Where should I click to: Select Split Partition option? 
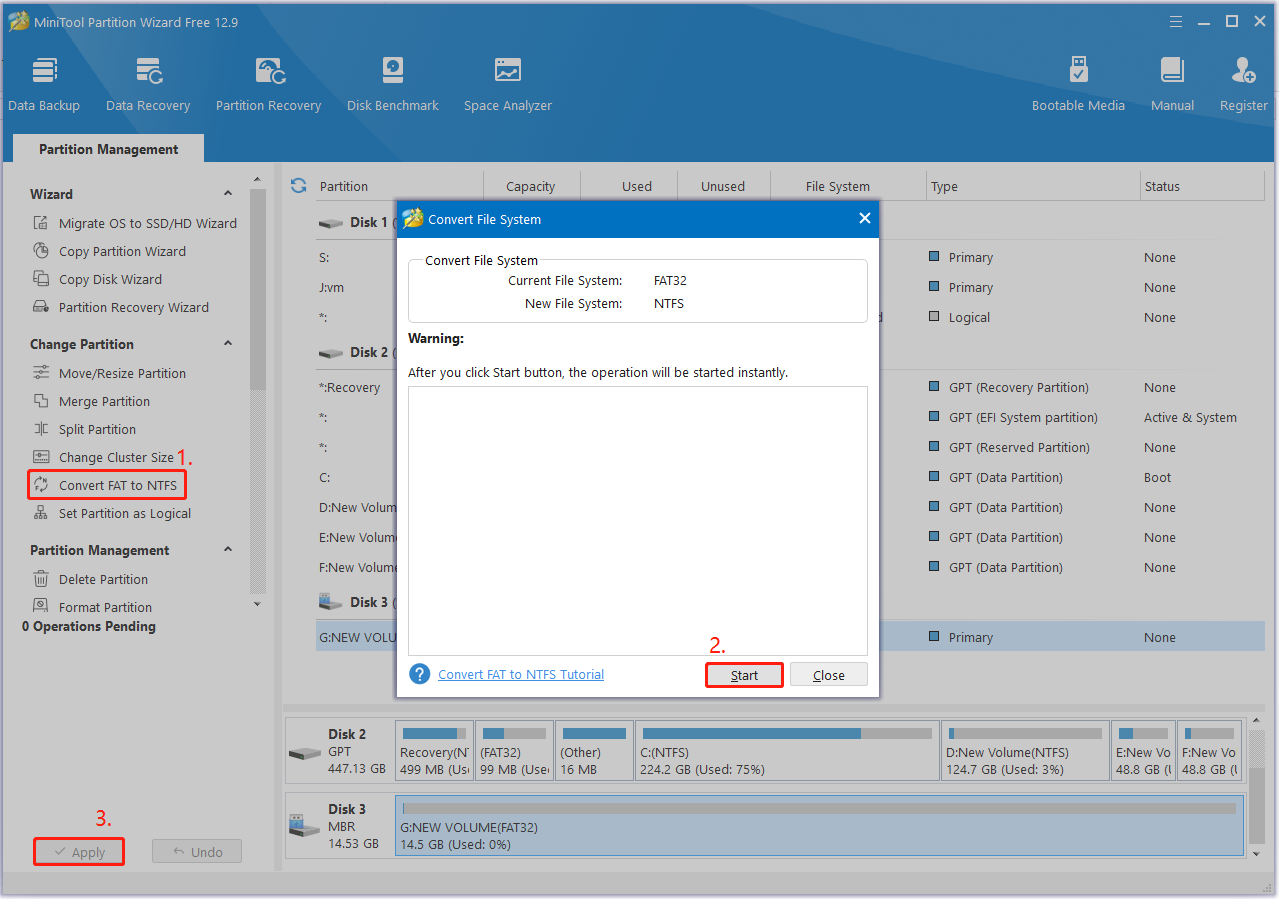tap(84, 429)
